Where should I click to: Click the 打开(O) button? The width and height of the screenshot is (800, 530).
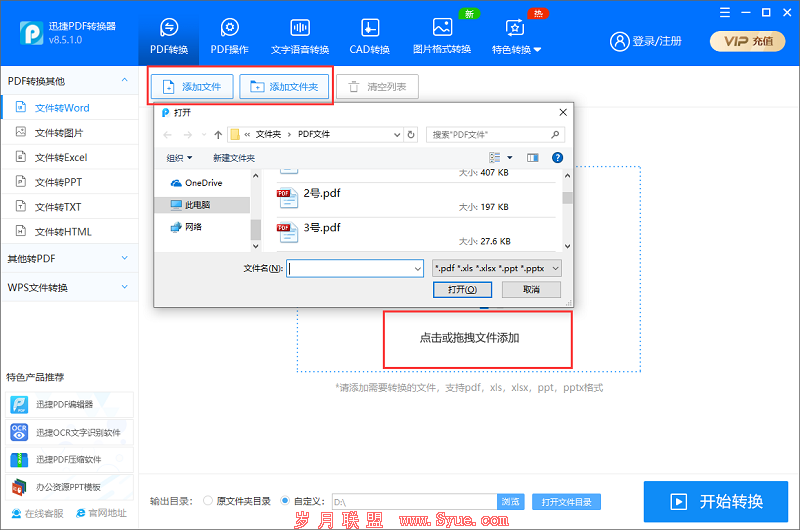(462, 290)
